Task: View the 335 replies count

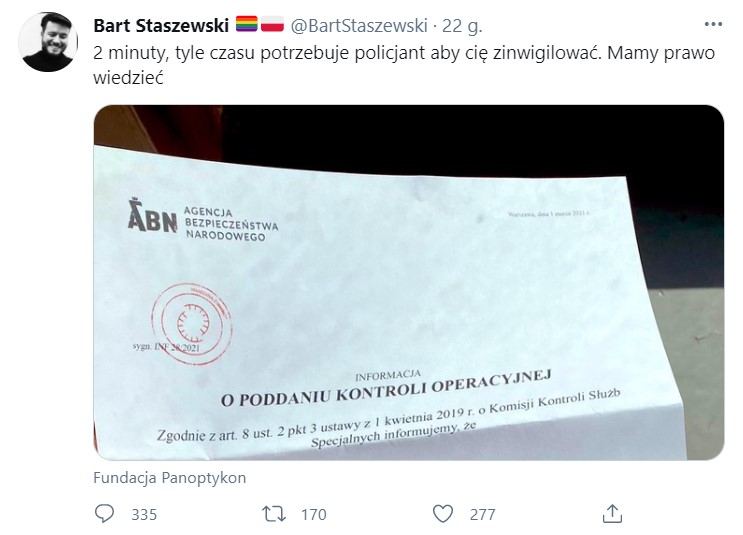Action: [144, 515]
